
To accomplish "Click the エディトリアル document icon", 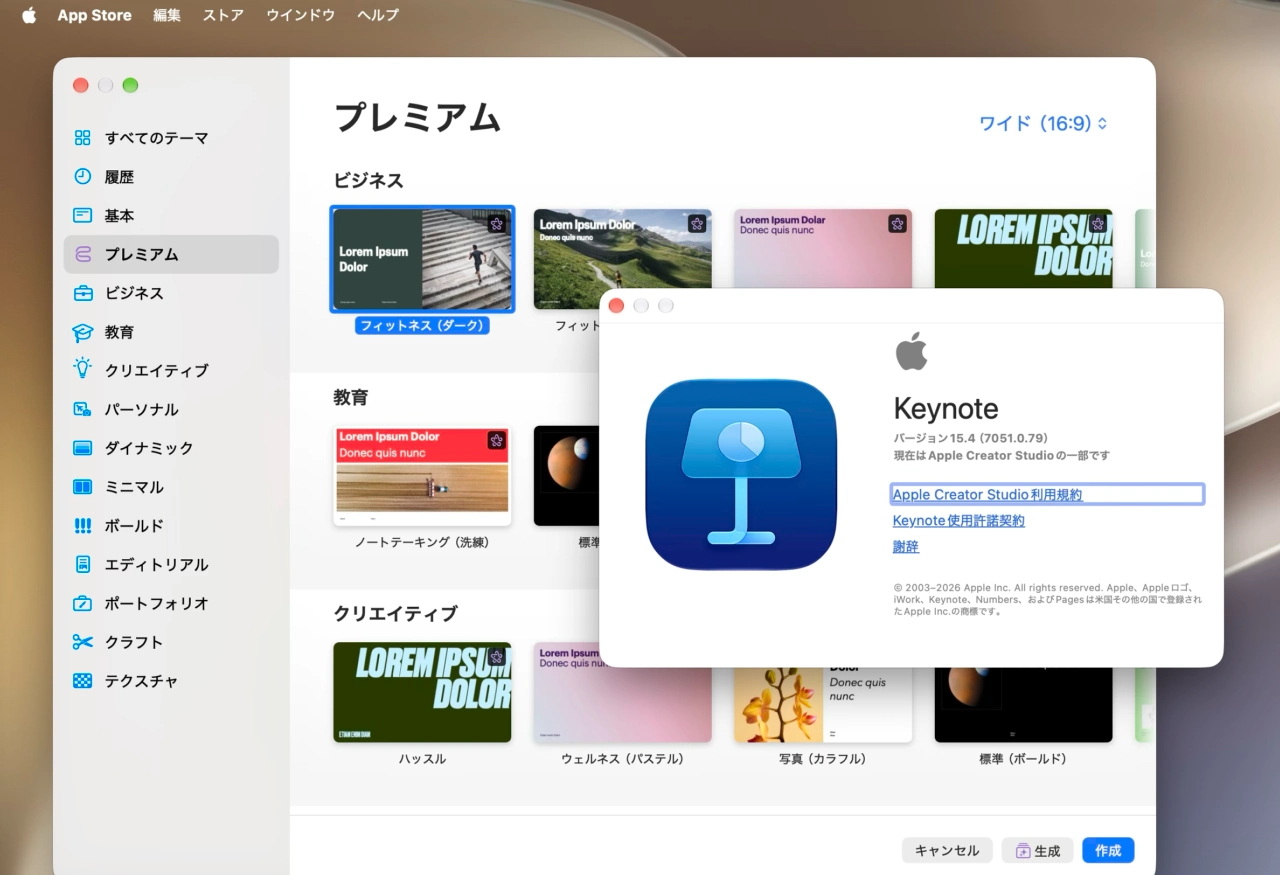I will click(x=82, y=565).
